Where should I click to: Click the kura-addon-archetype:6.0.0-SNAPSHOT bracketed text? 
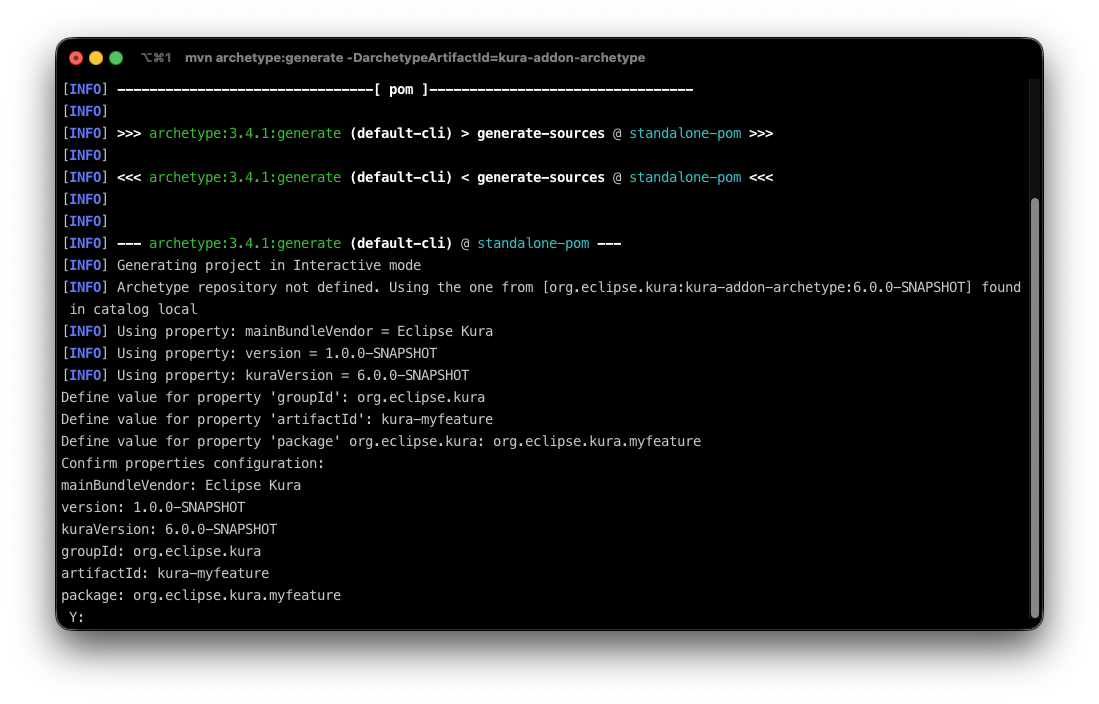tap(758, 287)
